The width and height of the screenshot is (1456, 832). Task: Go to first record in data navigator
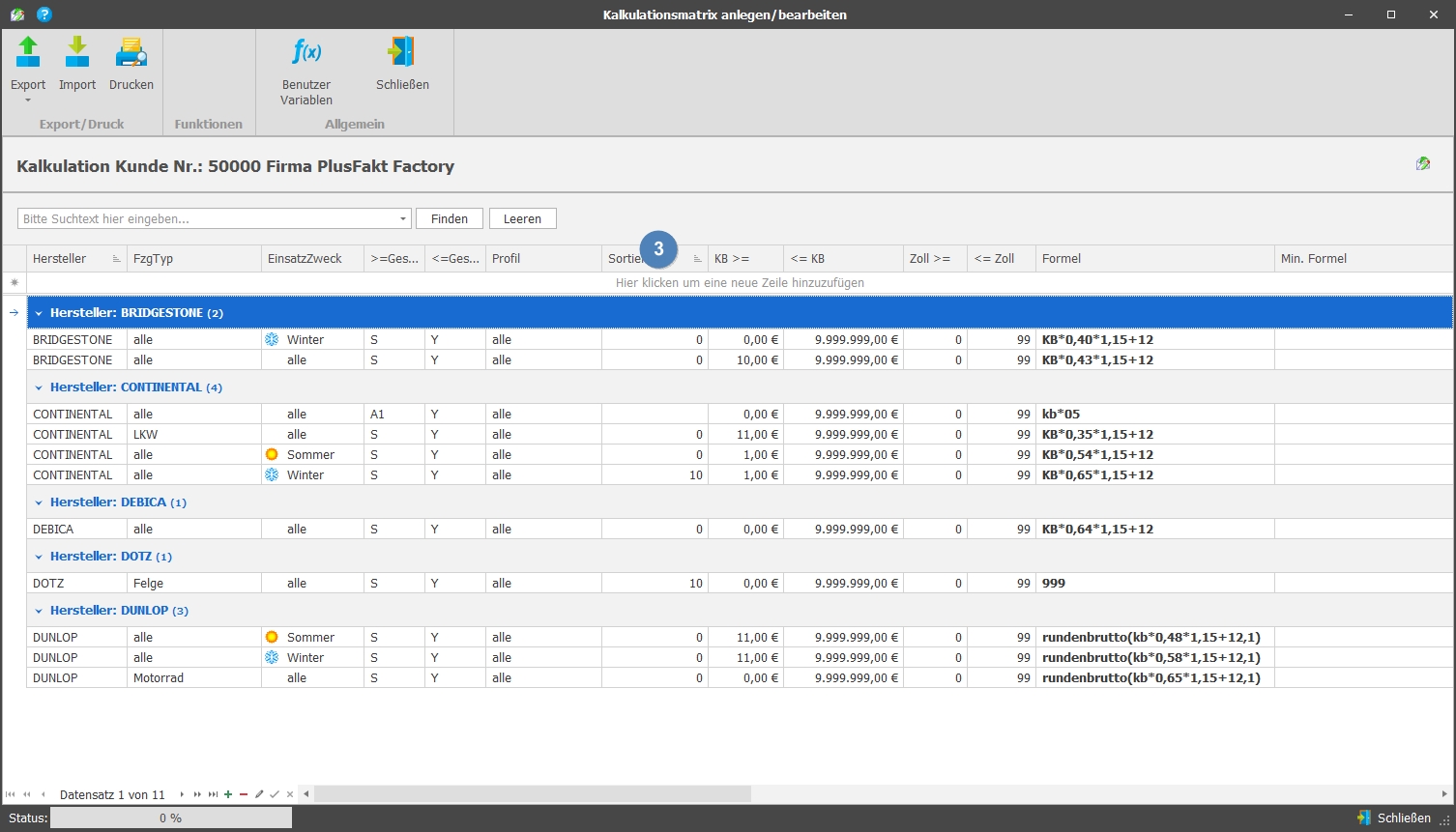11,794
